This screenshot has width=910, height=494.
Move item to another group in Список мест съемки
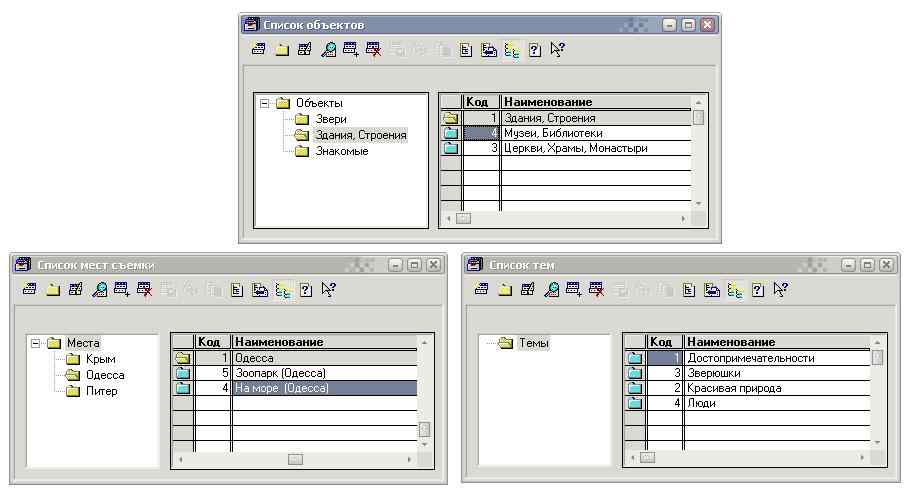pyautogui.click(x=260, y=289)
